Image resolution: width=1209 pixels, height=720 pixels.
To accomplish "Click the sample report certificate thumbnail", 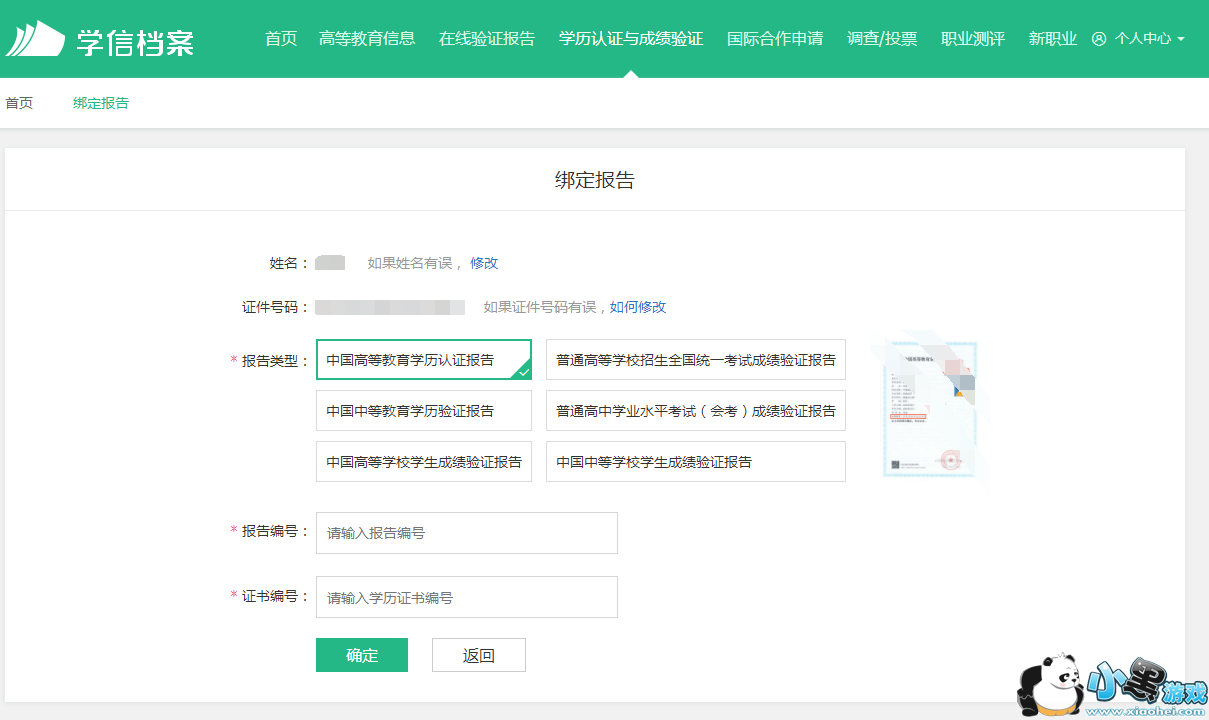I will click(931, 408).
